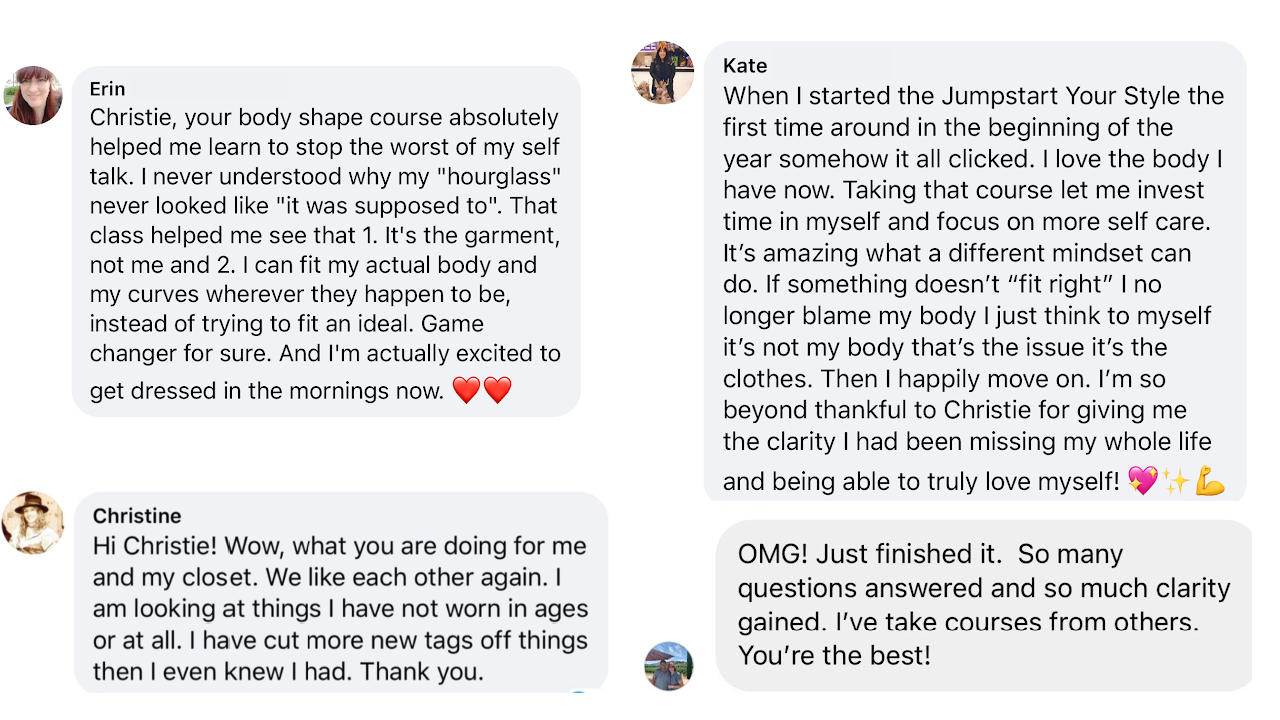1280x720 pixels.
Task: Click the flexed bicep emoji
Action: pyautogui.click(x=1209, y=481)
